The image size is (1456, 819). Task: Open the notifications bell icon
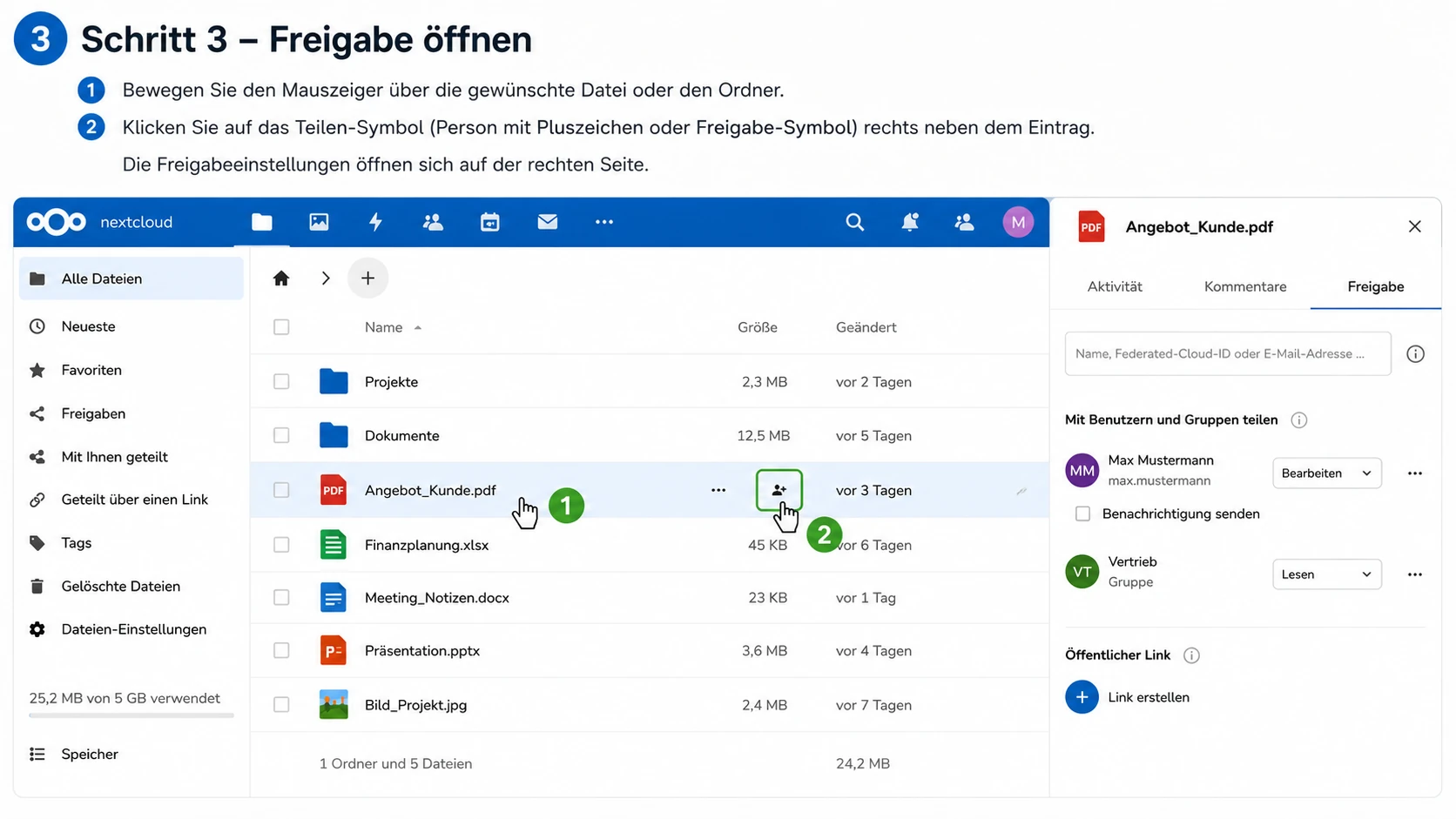point(910,222)
